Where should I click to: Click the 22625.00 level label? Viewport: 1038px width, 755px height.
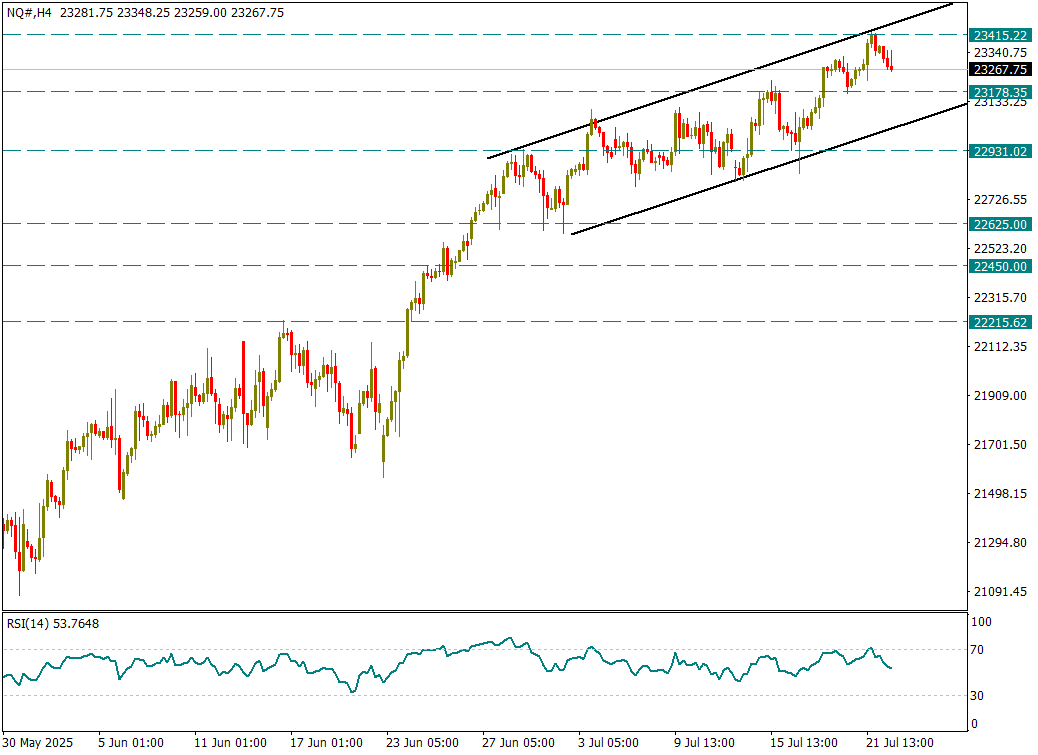(x=1000, y=224)
